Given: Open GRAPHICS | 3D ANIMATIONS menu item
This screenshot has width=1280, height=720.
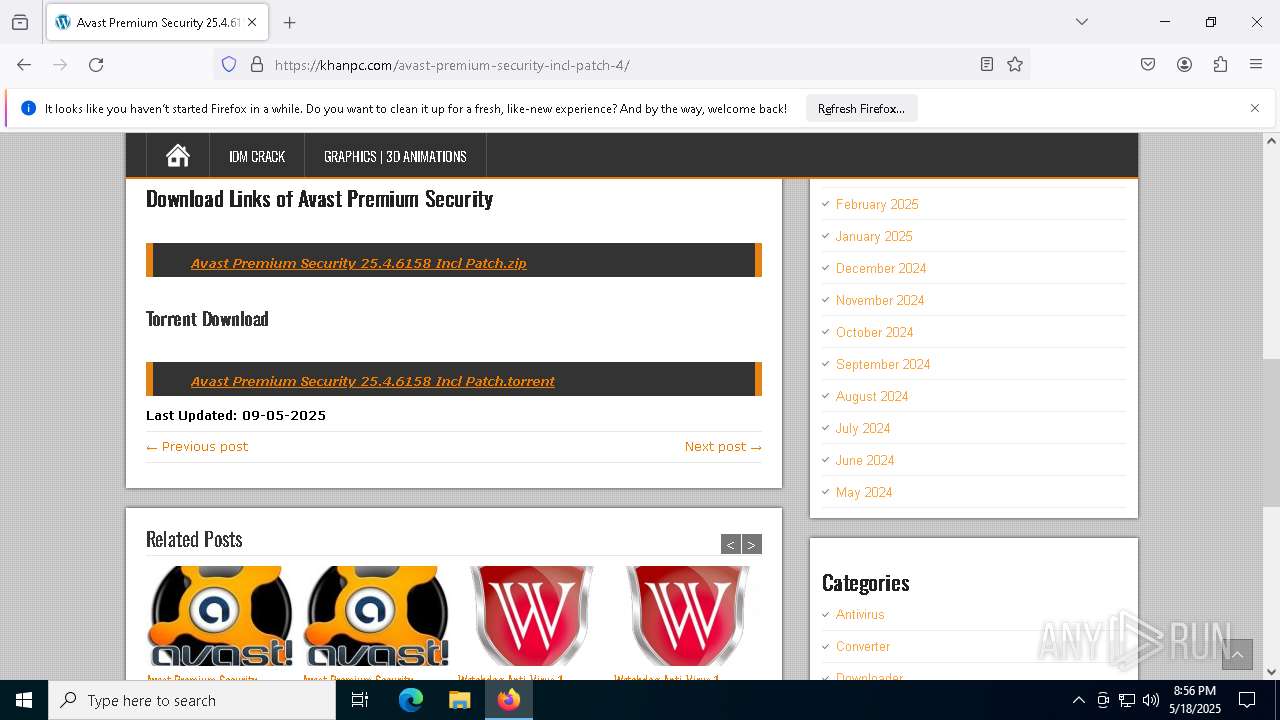Looking at the screenshot, I should pos(395,156).
